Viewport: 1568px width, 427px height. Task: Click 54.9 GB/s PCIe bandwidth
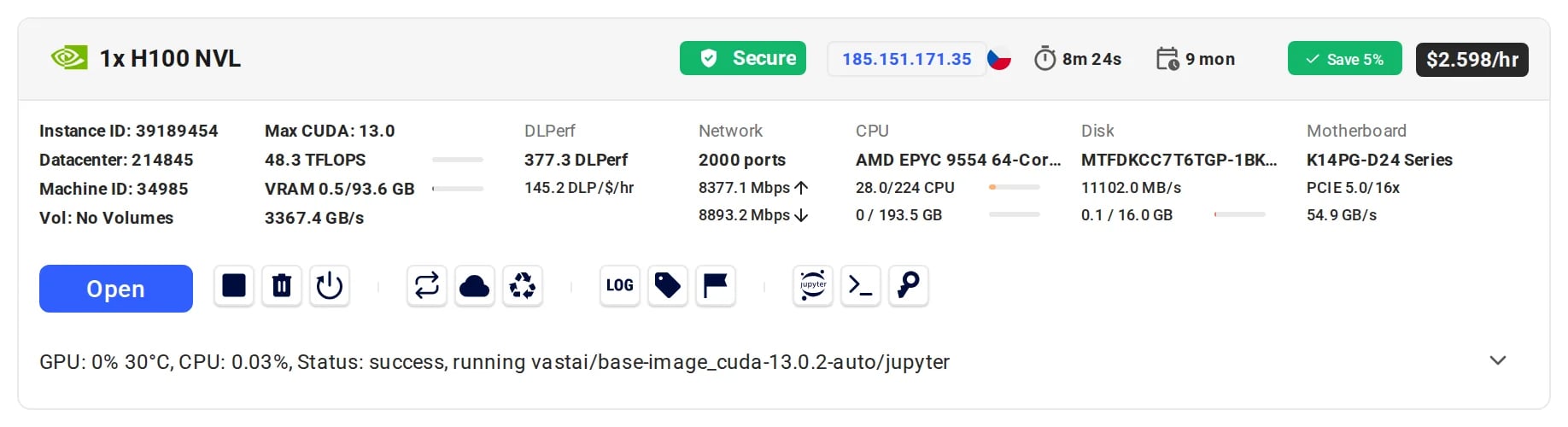click(1342, 214)
